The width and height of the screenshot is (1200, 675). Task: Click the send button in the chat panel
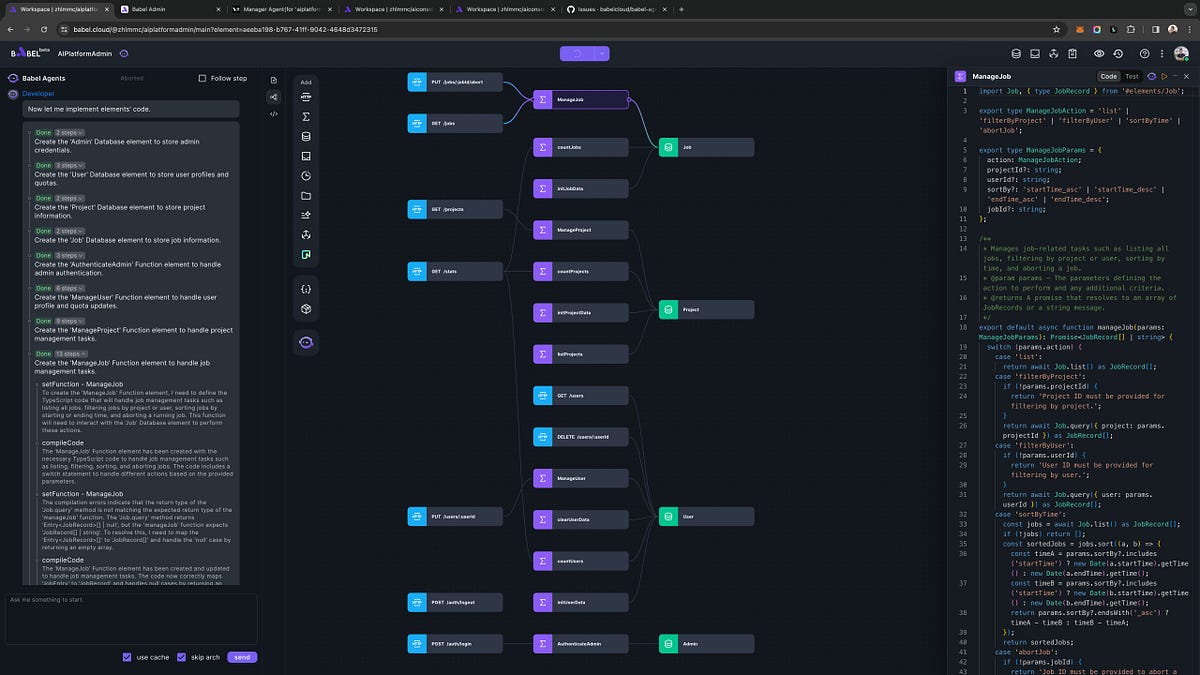coord(242,657)
